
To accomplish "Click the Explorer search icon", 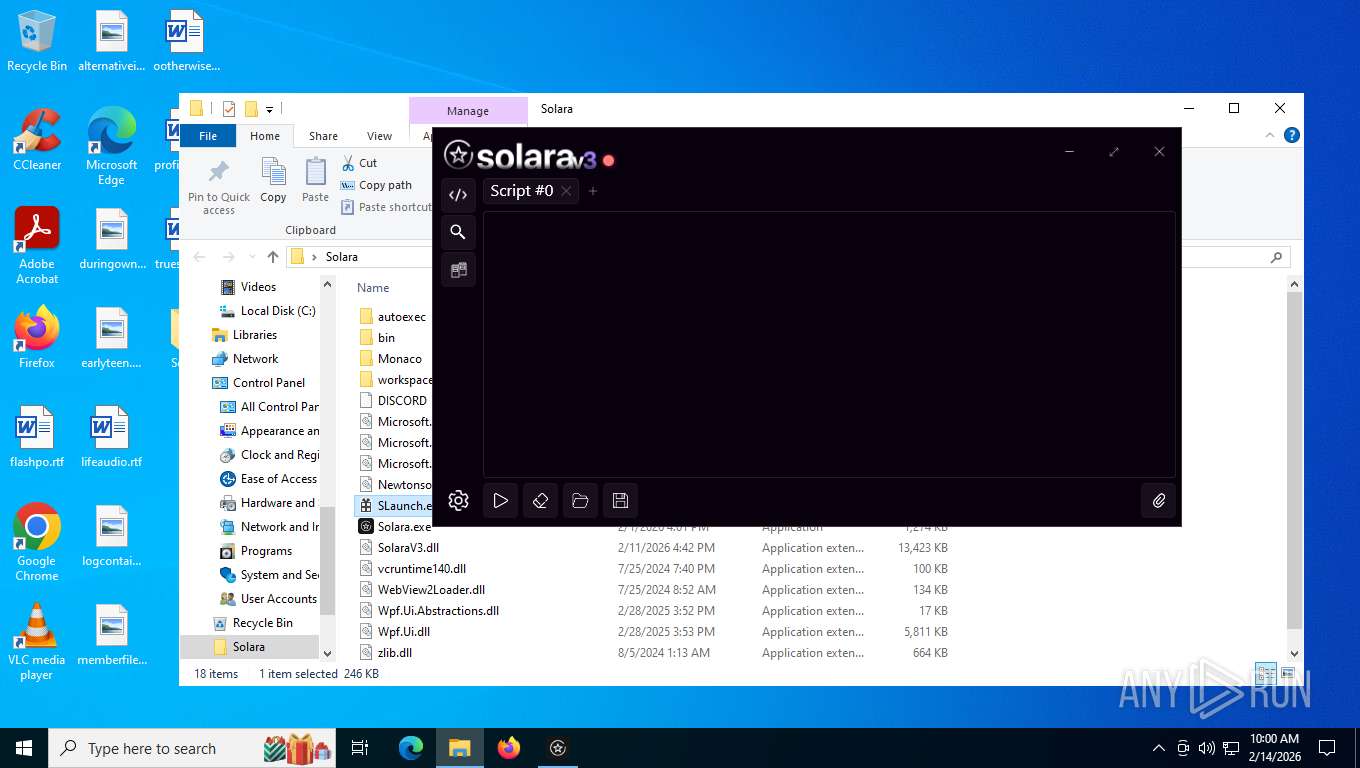I will pyautogui.click(x=1276, y=257).
